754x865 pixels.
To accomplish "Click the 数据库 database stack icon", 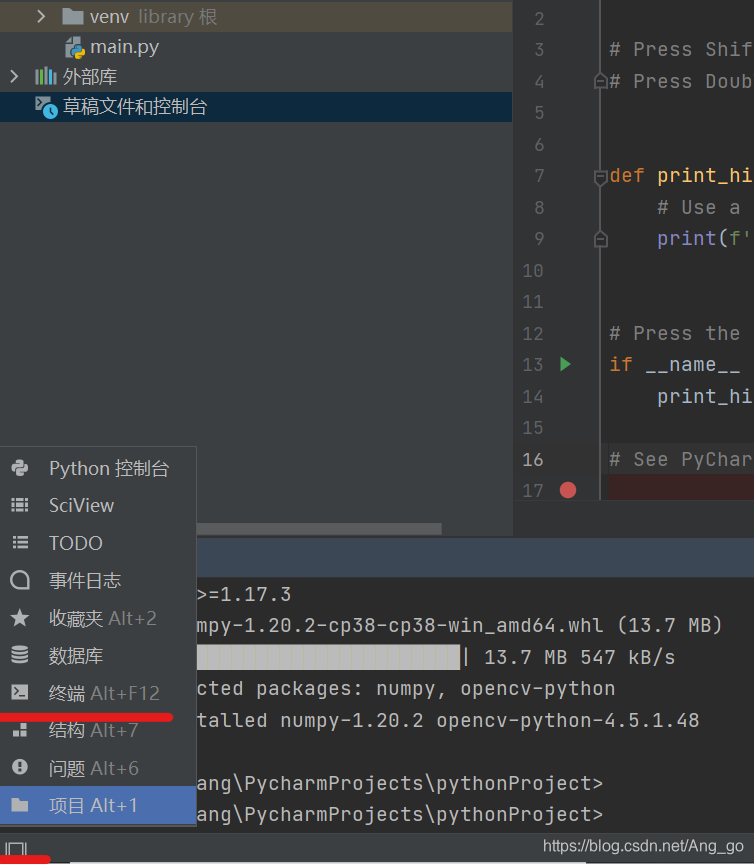I will point(20,655).
